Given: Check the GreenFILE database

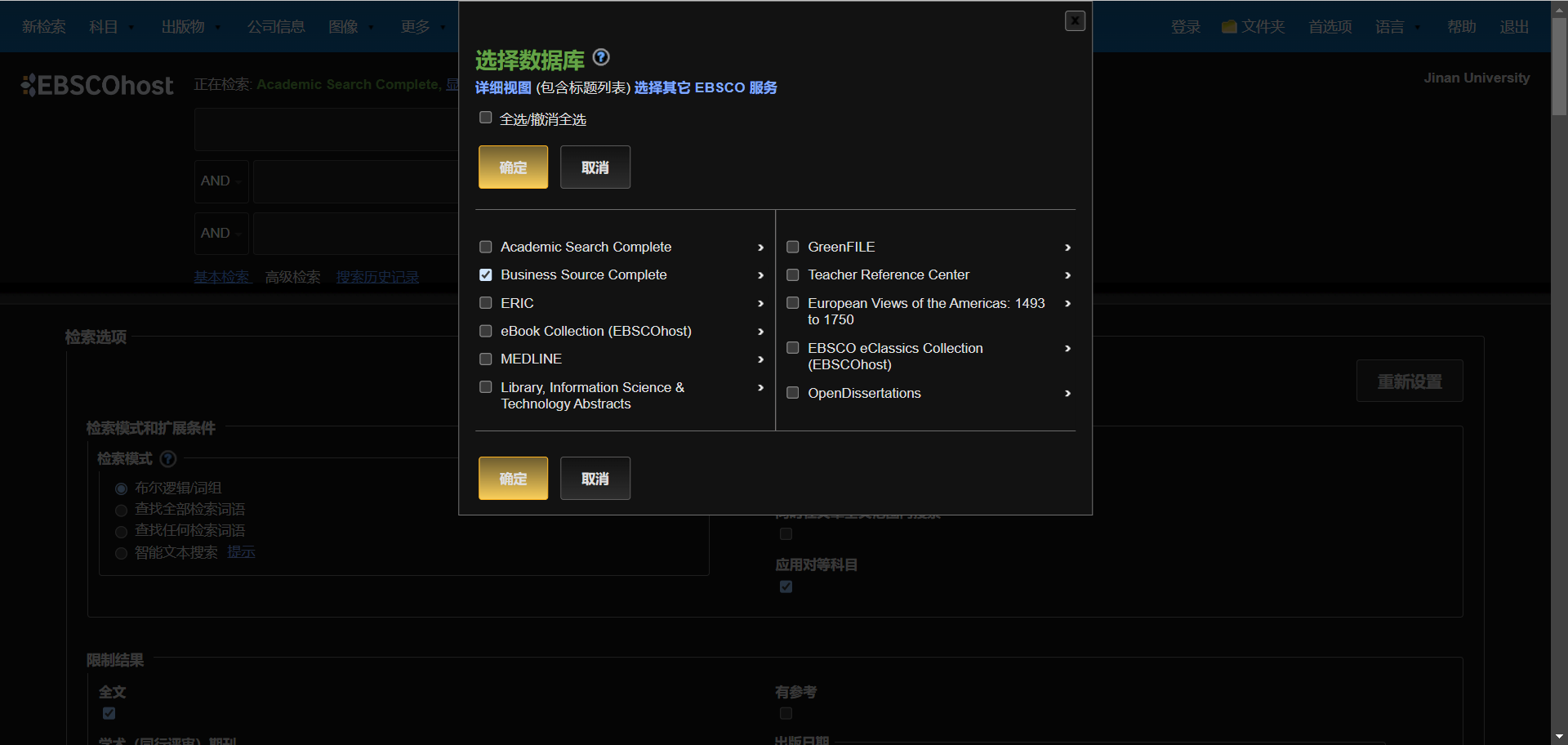Looking at the screenshot, I should [x=793, y=247].
